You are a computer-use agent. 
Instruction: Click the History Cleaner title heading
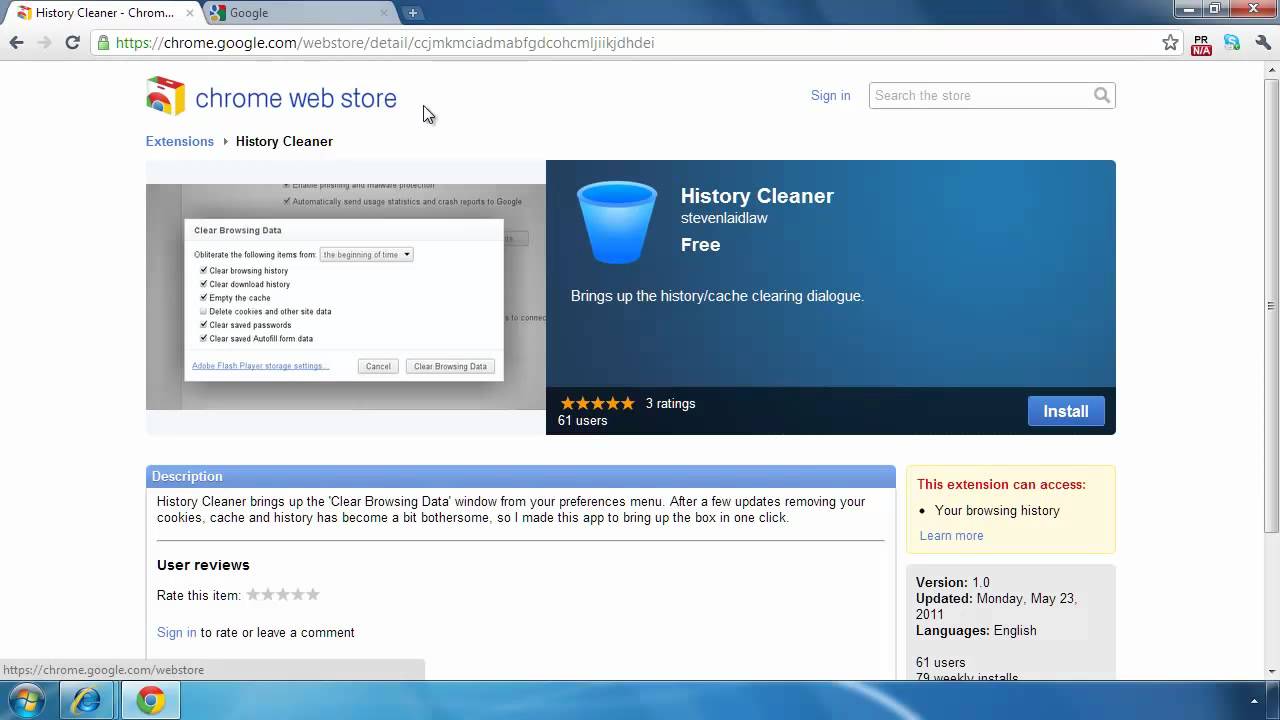click(757, 196)
